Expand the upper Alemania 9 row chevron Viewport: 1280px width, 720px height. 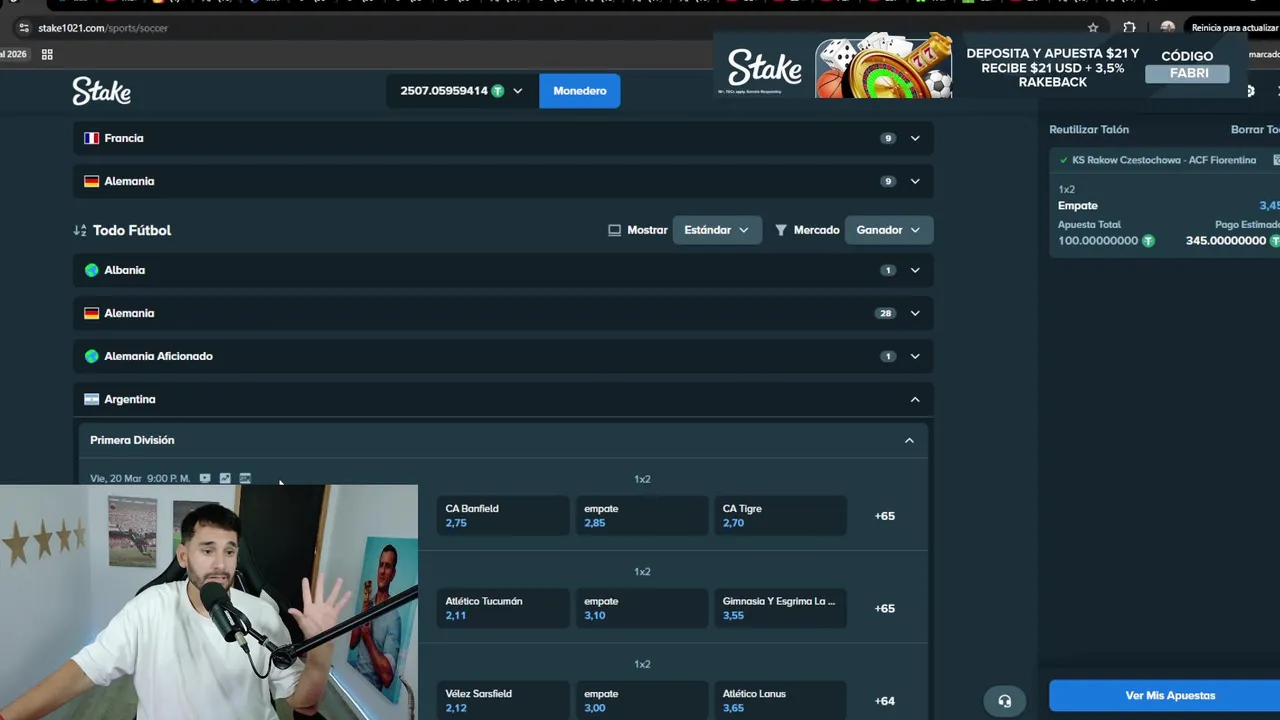[914, 181]
